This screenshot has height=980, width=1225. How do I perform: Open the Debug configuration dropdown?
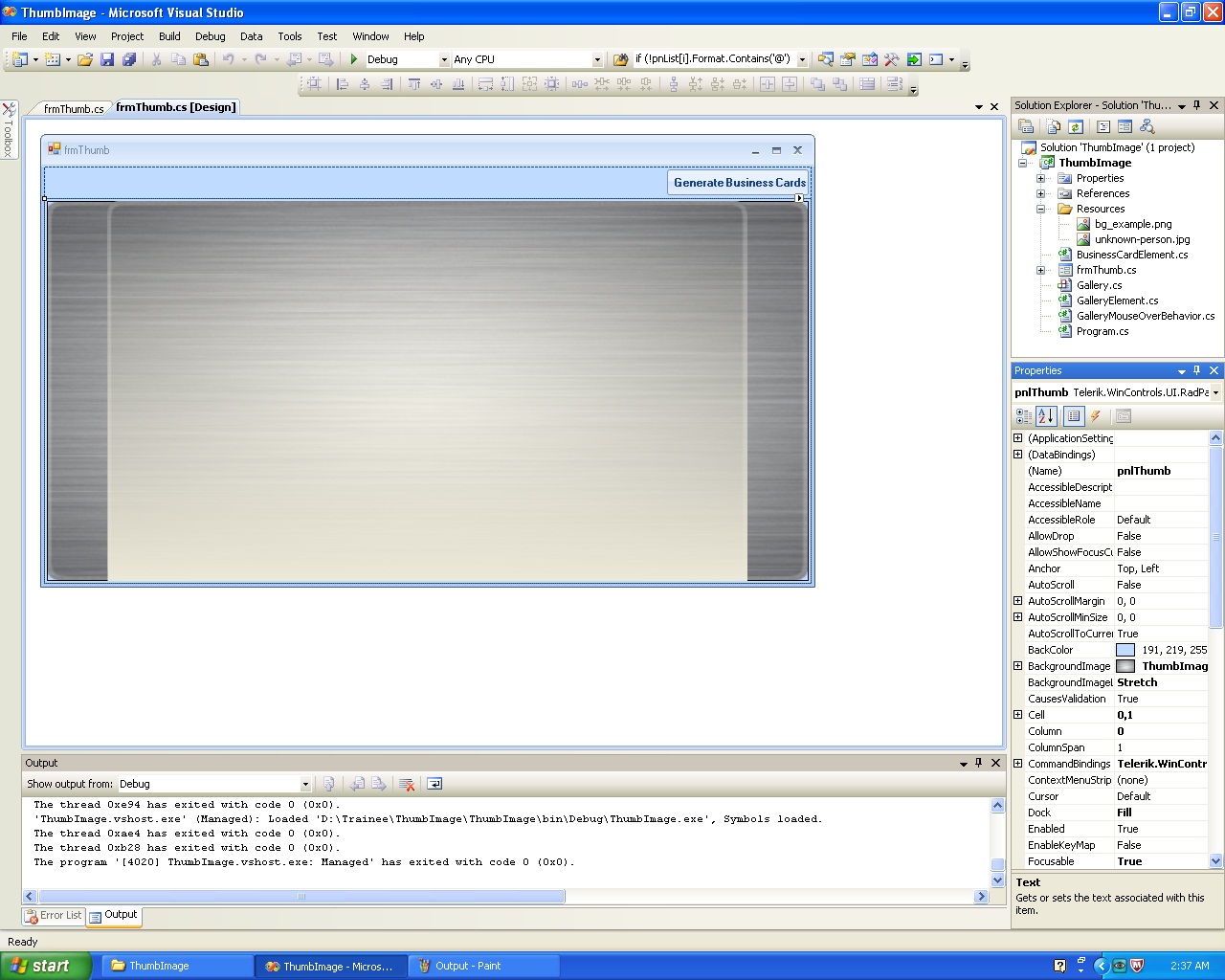(x=444, y=59)
